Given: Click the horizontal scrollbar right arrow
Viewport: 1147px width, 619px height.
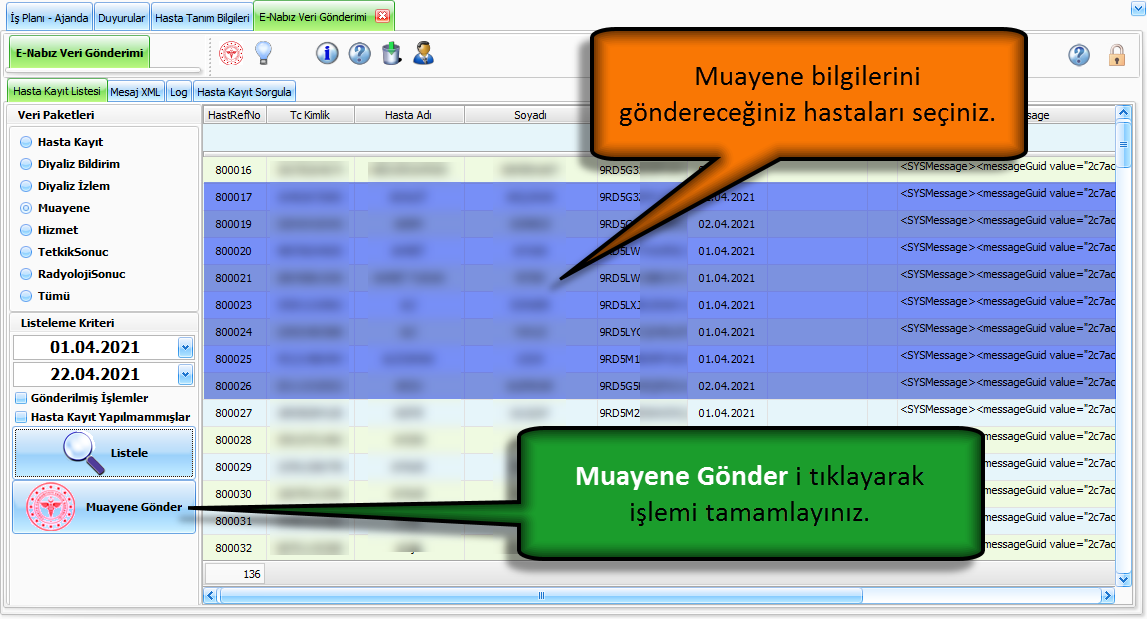Looking at the screenshot, I should [x=1107, y=596].
